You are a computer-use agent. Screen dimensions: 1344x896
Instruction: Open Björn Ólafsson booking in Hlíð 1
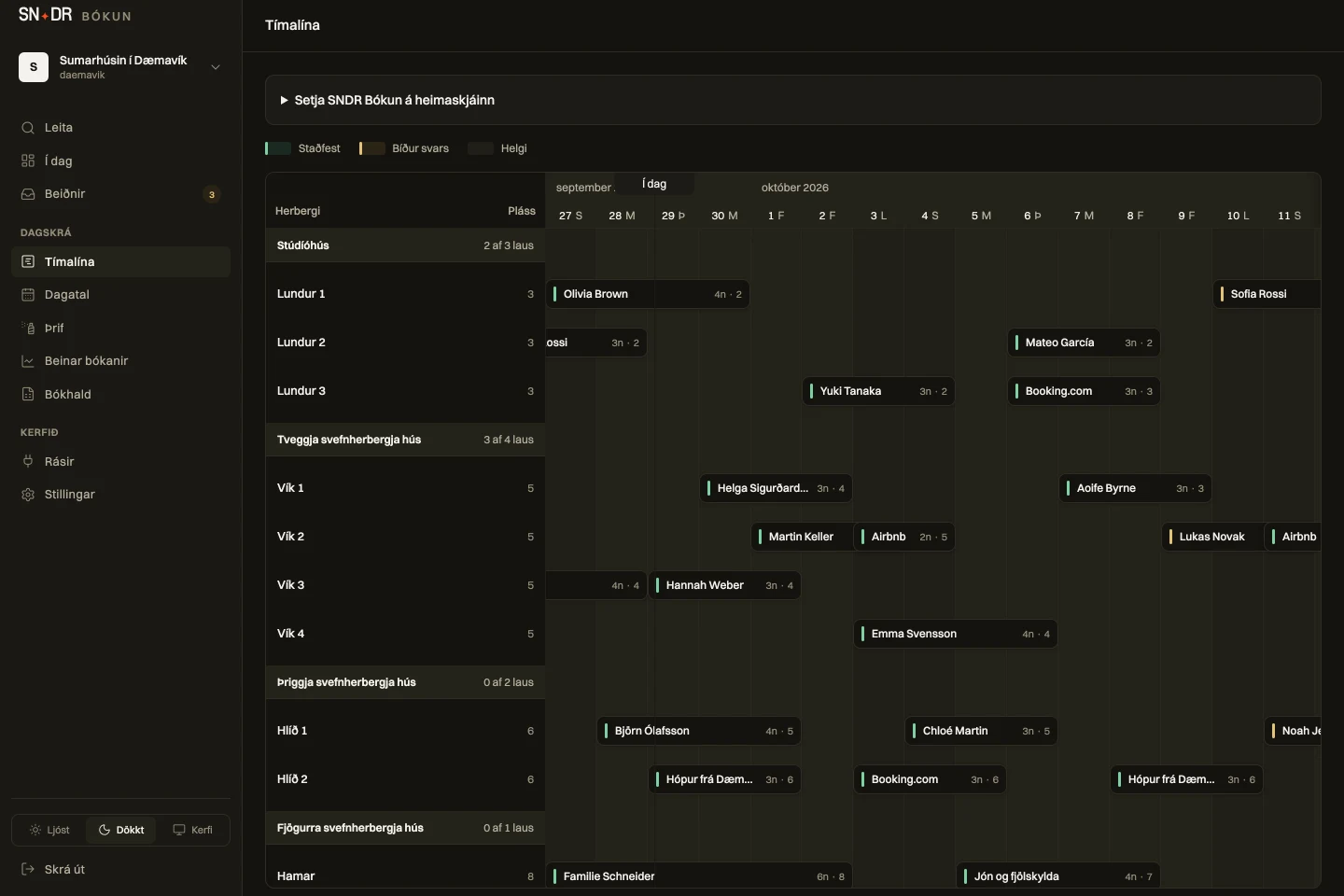coord(699,731)
